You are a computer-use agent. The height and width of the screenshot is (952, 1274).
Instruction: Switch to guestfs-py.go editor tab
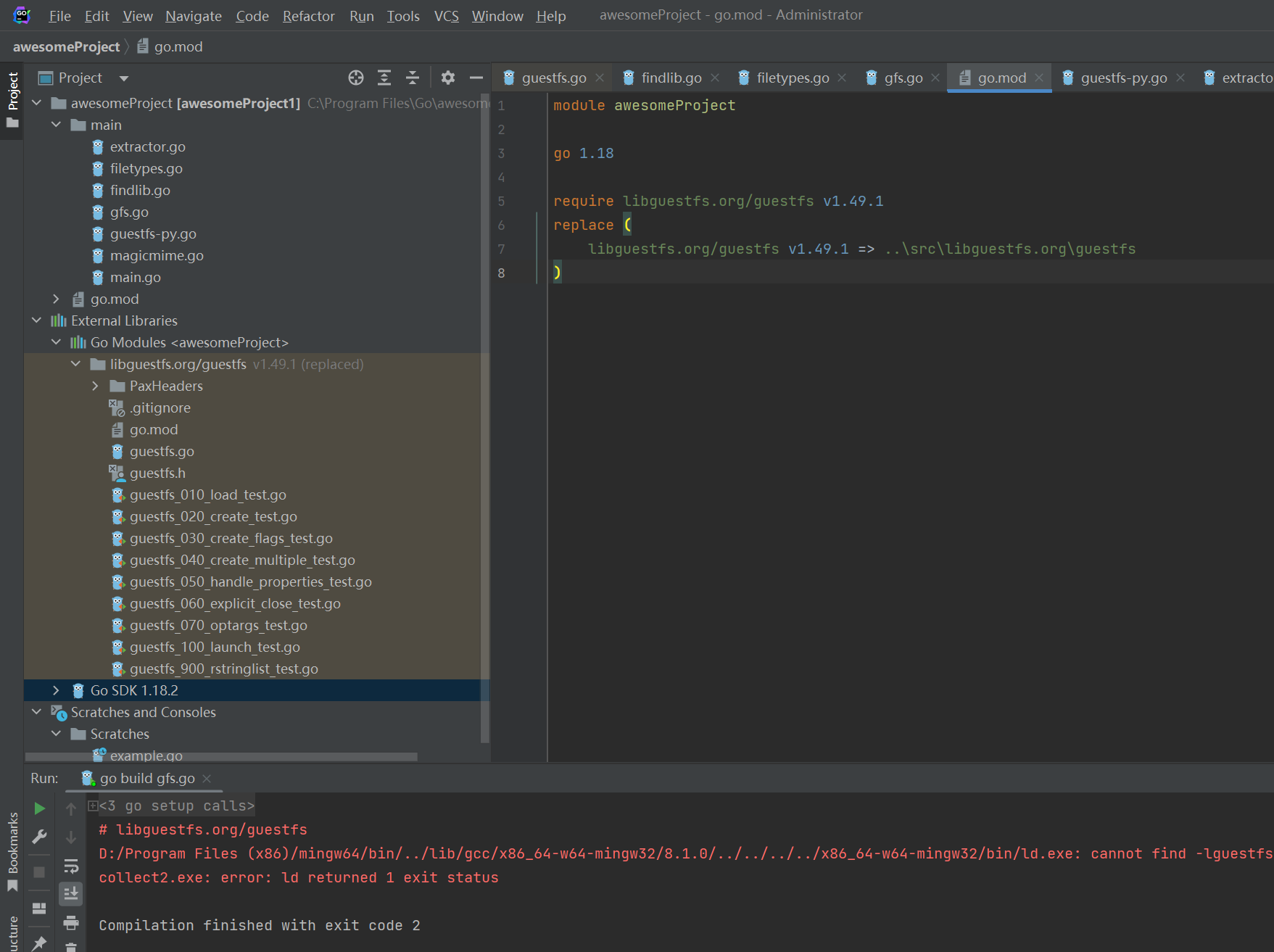click(1124, 78)
